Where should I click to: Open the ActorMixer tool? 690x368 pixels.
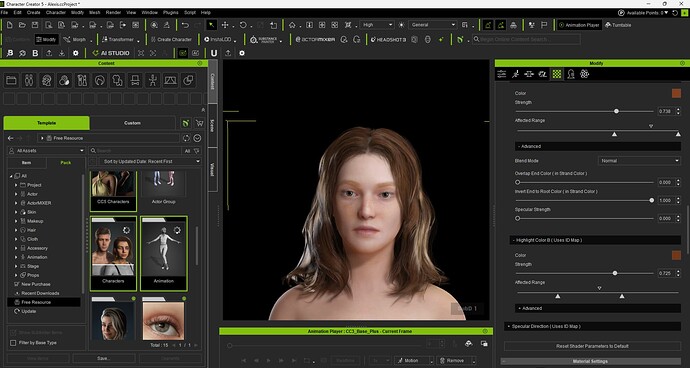(315, 39)
